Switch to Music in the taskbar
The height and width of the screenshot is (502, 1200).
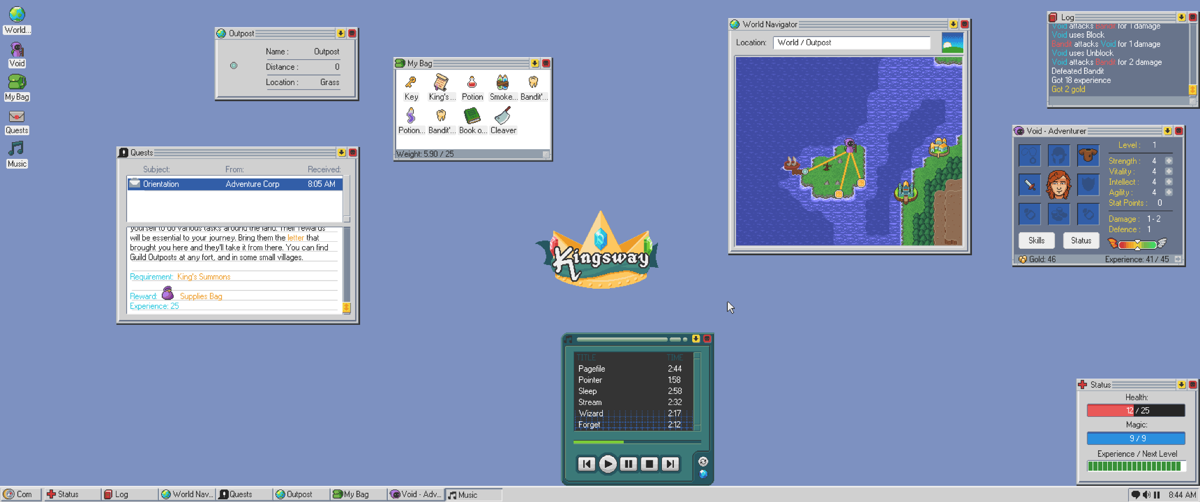click(473, 494)
